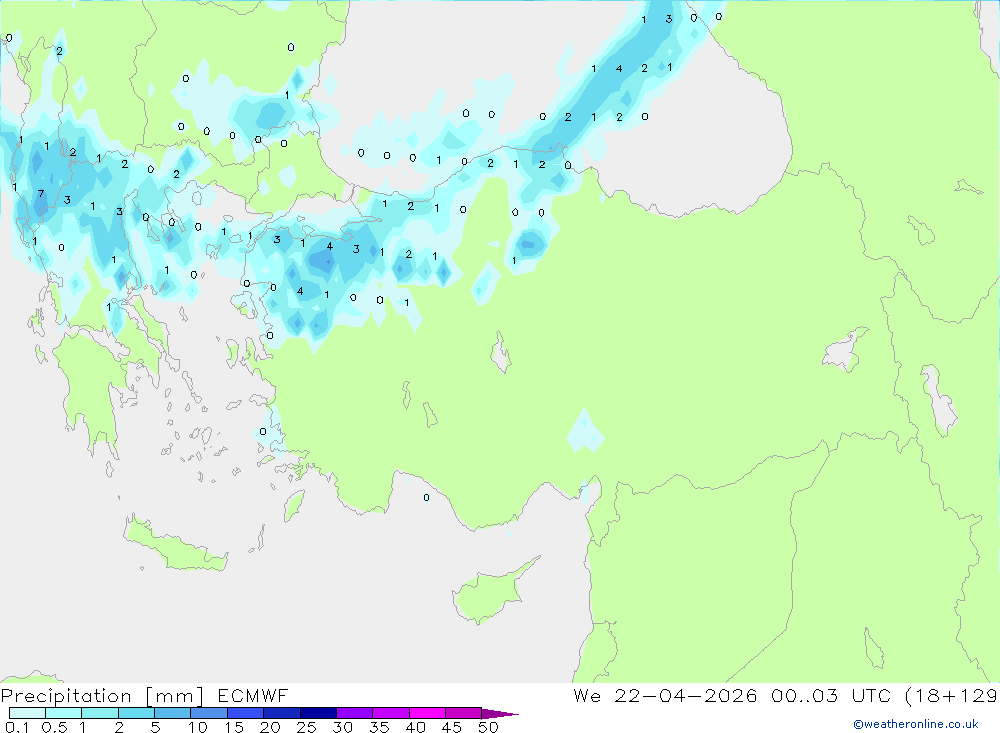Click the 40–45 mm magenta legend swatch
The width and height of the screenshot is (1000, 733).
click(427, 713)
